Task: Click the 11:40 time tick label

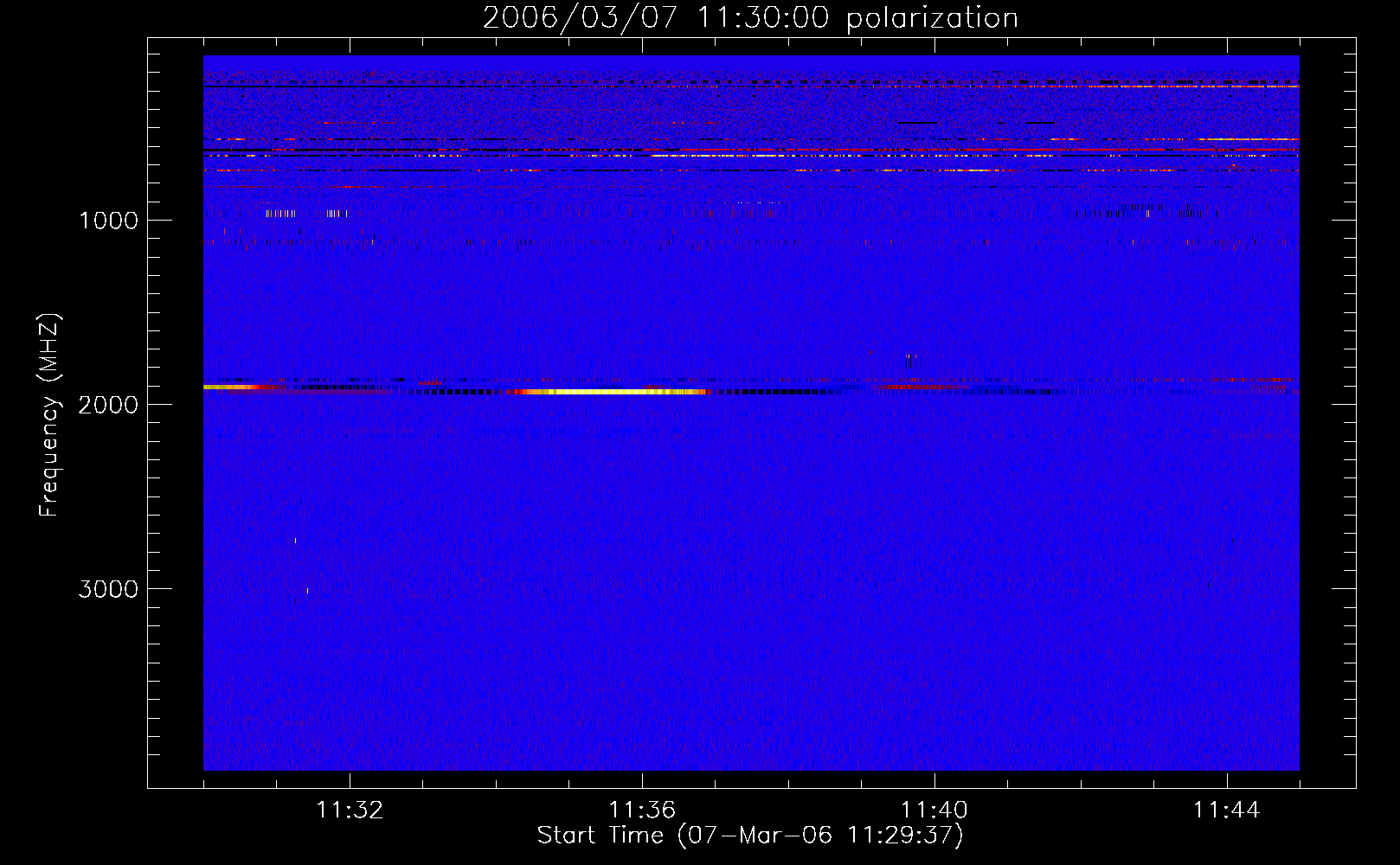Action: point(934,811)
